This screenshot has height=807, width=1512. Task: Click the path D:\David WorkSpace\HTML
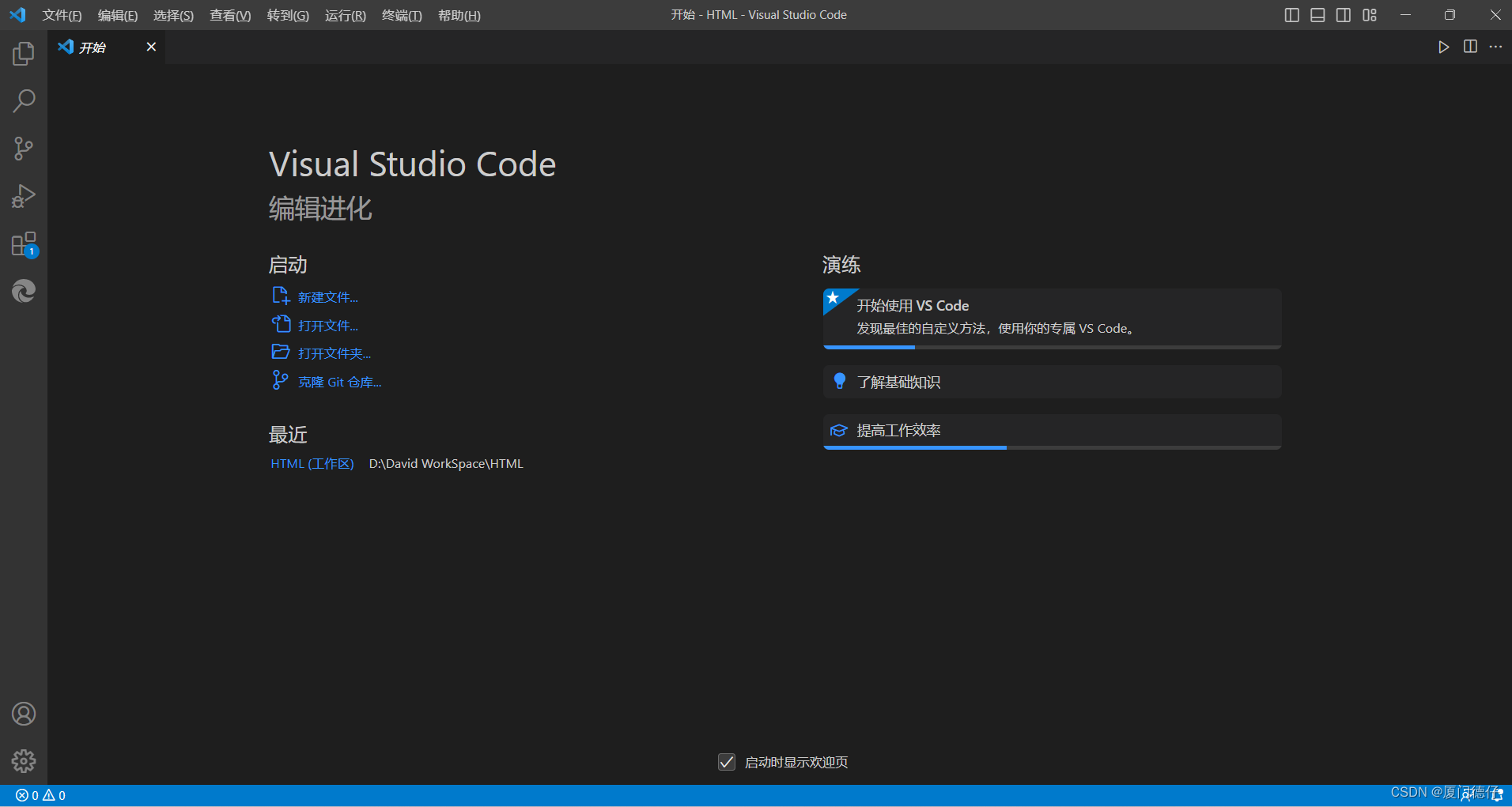click(446, 463)
